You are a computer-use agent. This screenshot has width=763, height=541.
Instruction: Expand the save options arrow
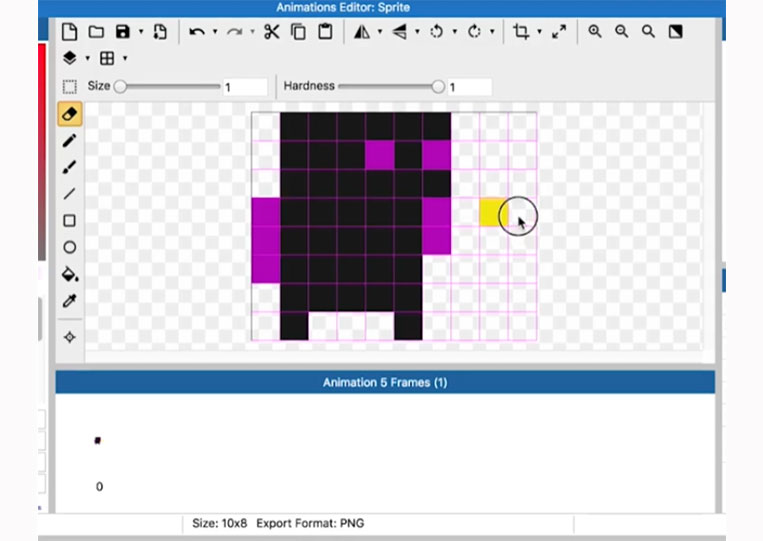coord(141,32)
